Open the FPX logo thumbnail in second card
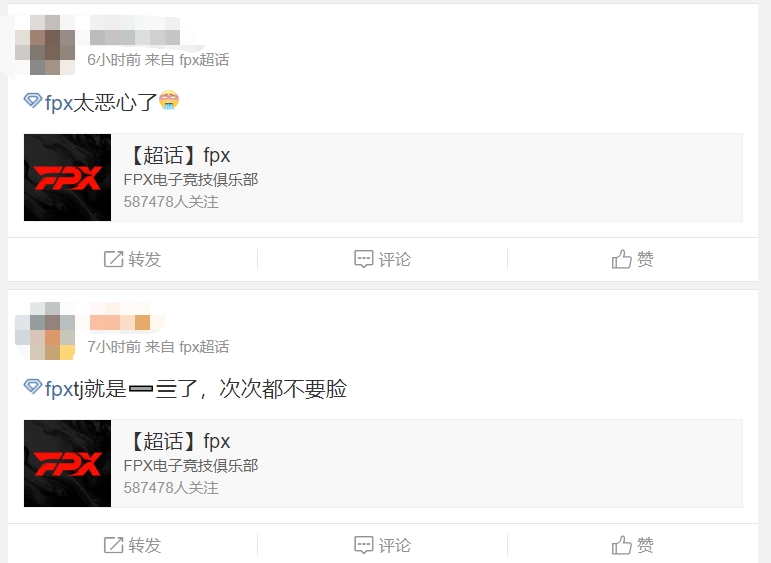The height and width of the screenshot is (563, 771). point(67,464)
